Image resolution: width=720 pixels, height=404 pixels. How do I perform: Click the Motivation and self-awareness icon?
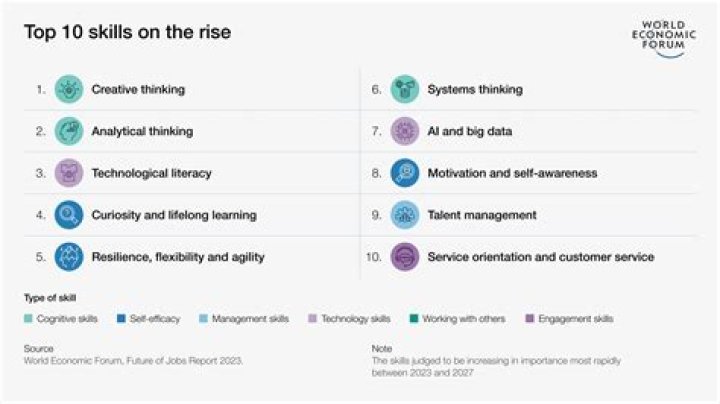pos(404,173)
